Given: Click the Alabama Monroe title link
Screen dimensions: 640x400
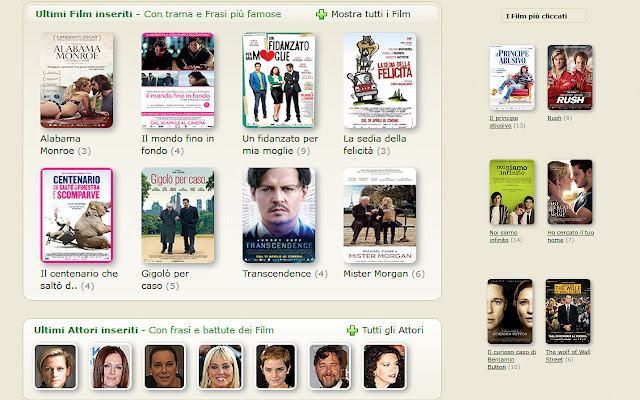Looking at the screenshot, I should click(x=60, y=144).
